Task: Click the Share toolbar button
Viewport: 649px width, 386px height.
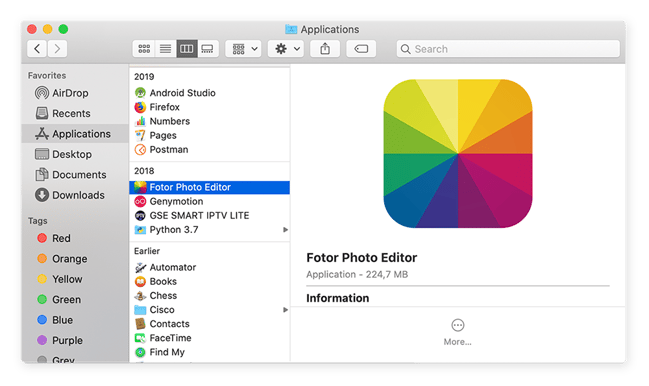Action: click(325, 49)
